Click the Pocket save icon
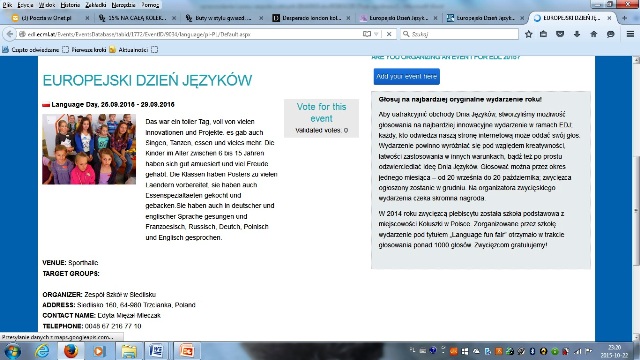 point(560,34)
